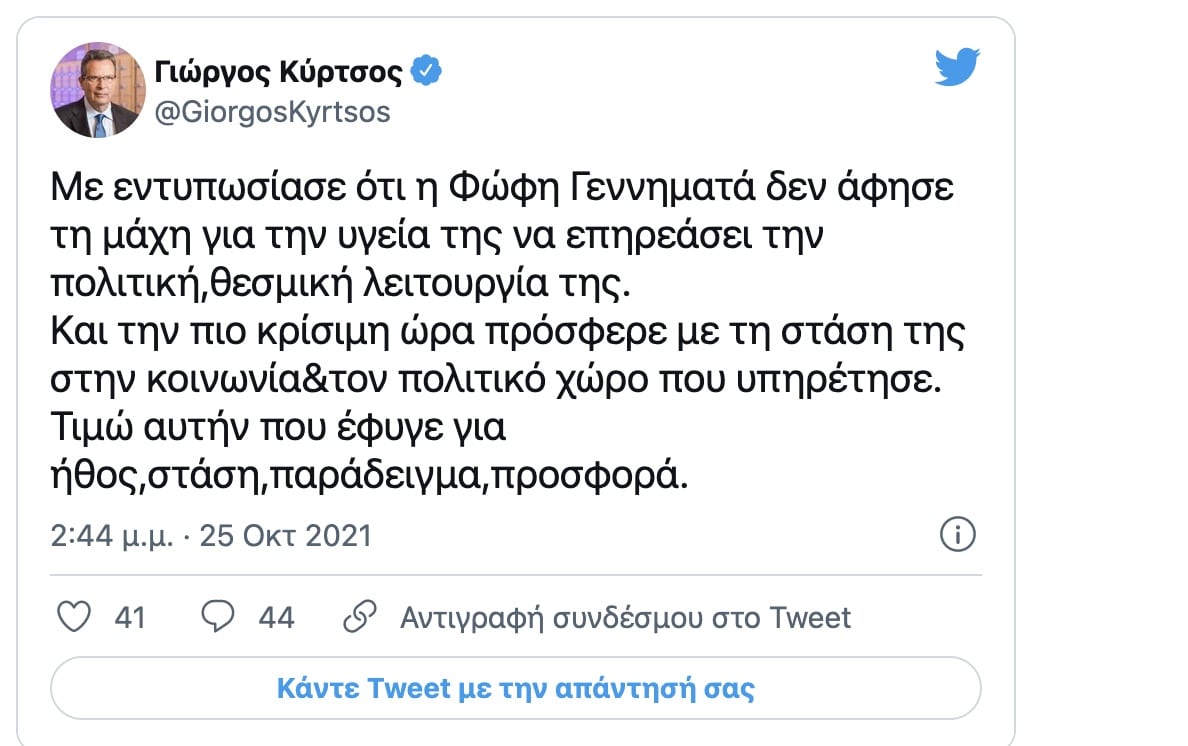Open Γιώργος Κύρτσος profile picture
The width and height of the screenshot is (1188, 746).
98,90
